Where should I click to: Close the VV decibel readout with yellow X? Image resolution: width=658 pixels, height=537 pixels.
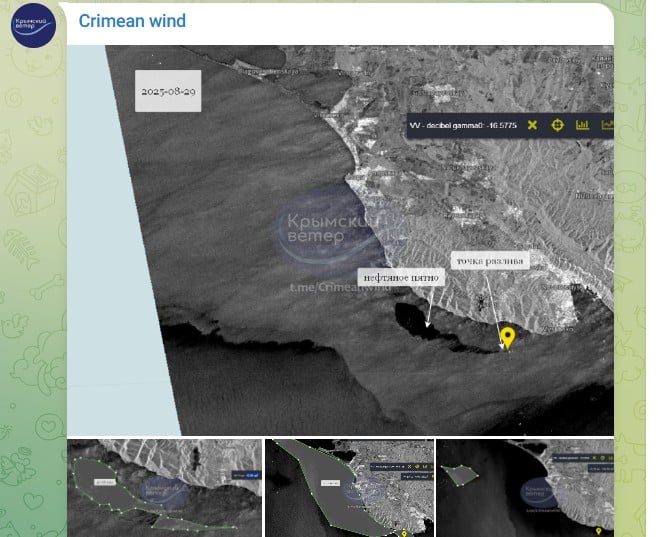532,125
